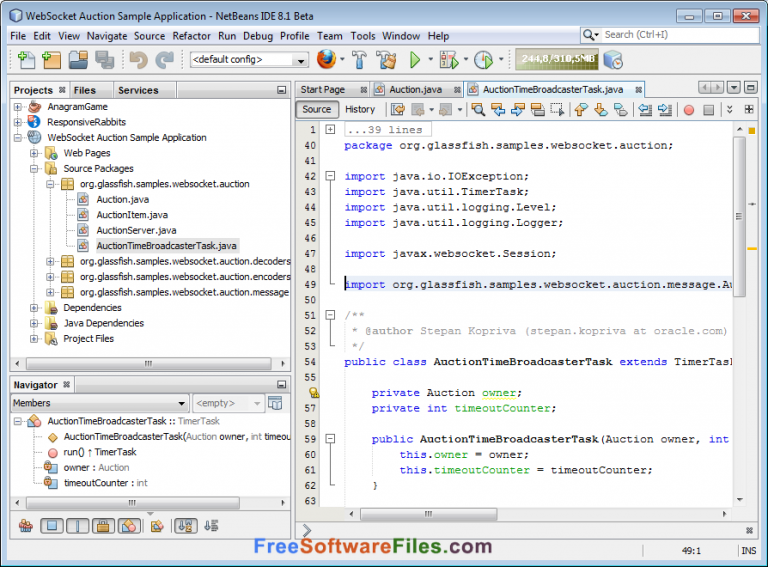Collapse the Source Packages node
This screenshot has height=567, width=768.
click(34, 168)
